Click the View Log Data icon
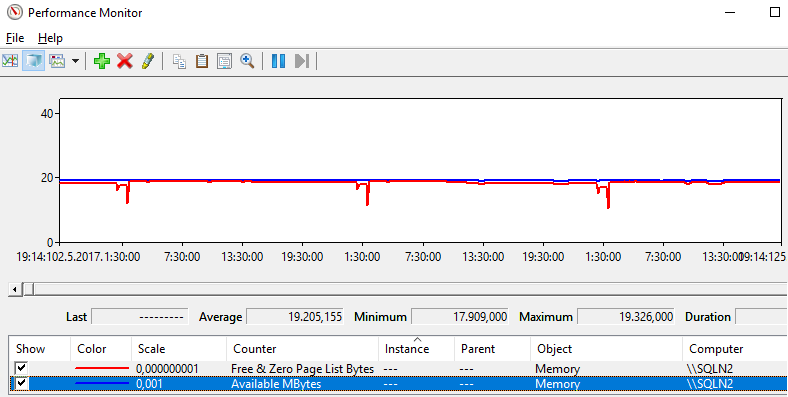 coord(33,61)
